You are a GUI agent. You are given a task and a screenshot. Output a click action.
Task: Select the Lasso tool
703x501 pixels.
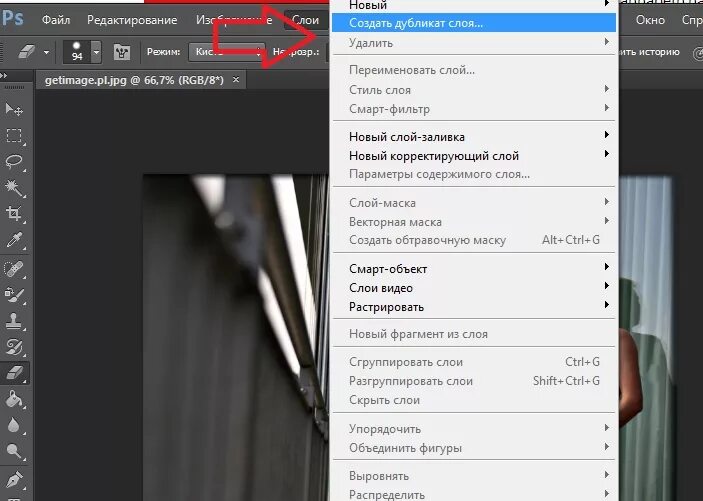(14, 161)
